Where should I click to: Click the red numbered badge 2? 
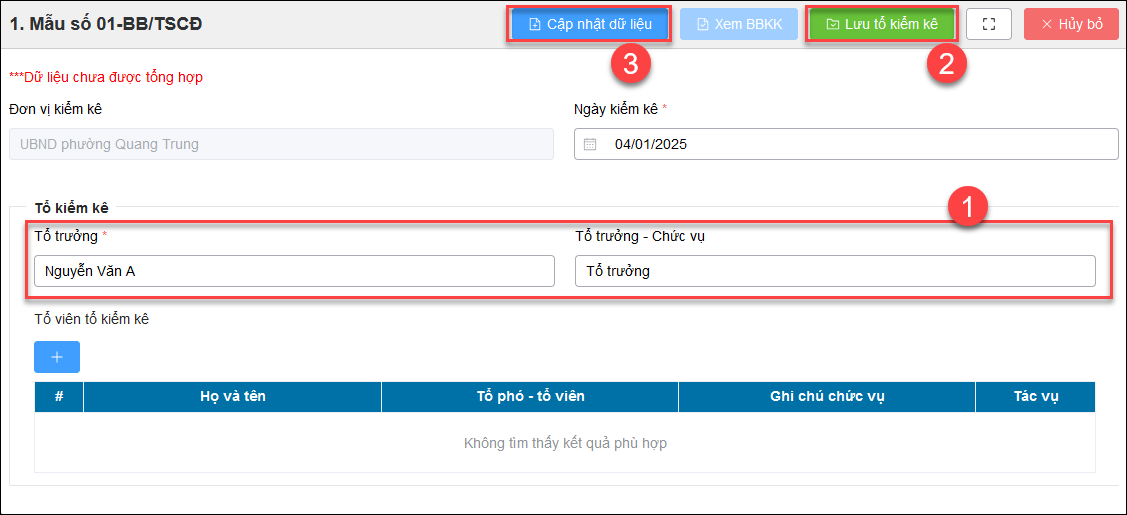click(945, 64)
